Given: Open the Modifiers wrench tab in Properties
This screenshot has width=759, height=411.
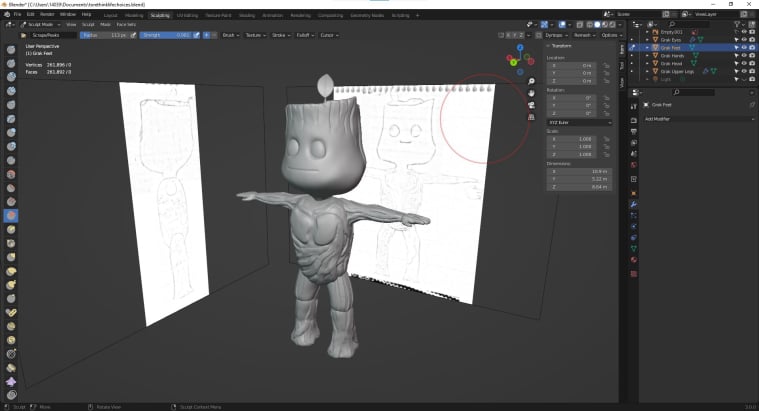Looking at the screenshot, I should coord(634,204).
